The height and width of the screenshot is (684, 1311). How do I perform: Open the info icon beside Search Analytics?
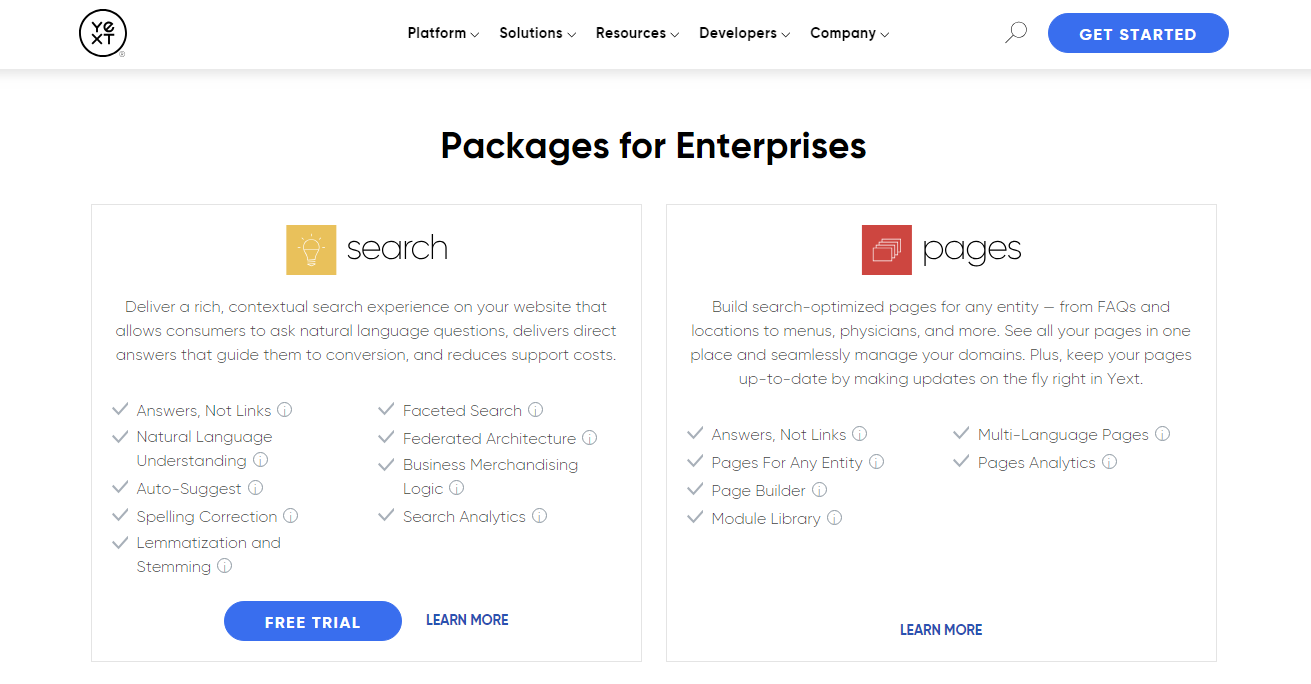540,516
